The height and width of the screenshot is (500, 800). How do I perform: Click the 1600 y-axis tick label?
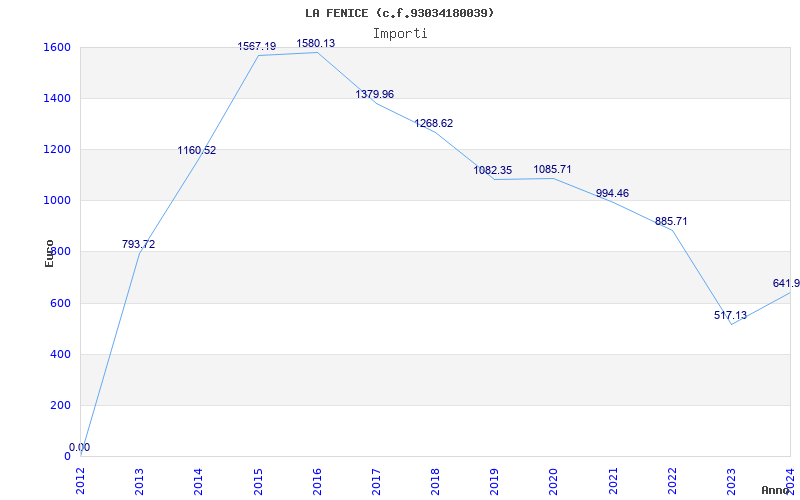[x=57, y=48]
